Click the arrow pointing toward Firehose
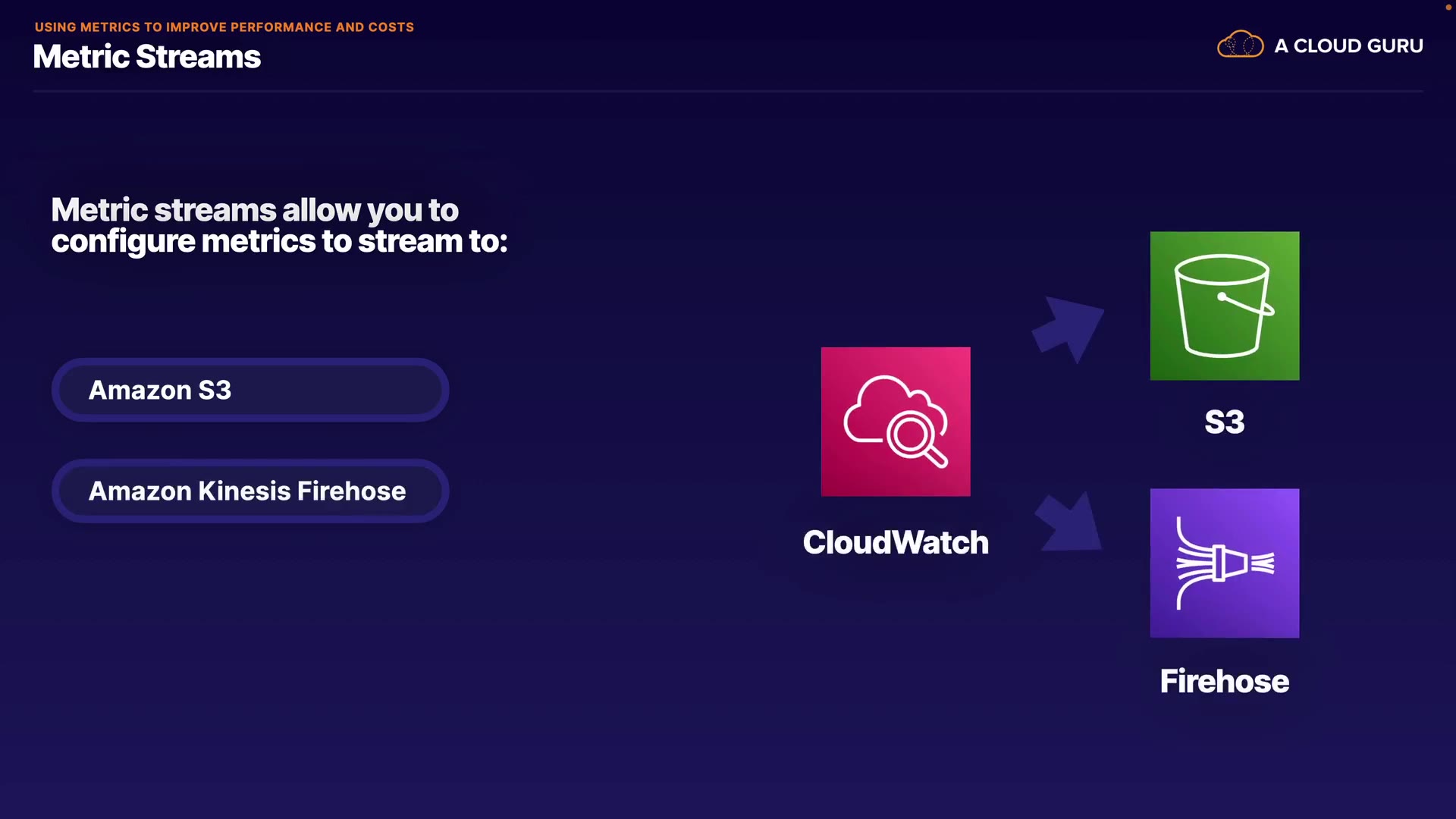Image resolution: width=1456 pixels, height=819 pixels. coord(1069,523)
